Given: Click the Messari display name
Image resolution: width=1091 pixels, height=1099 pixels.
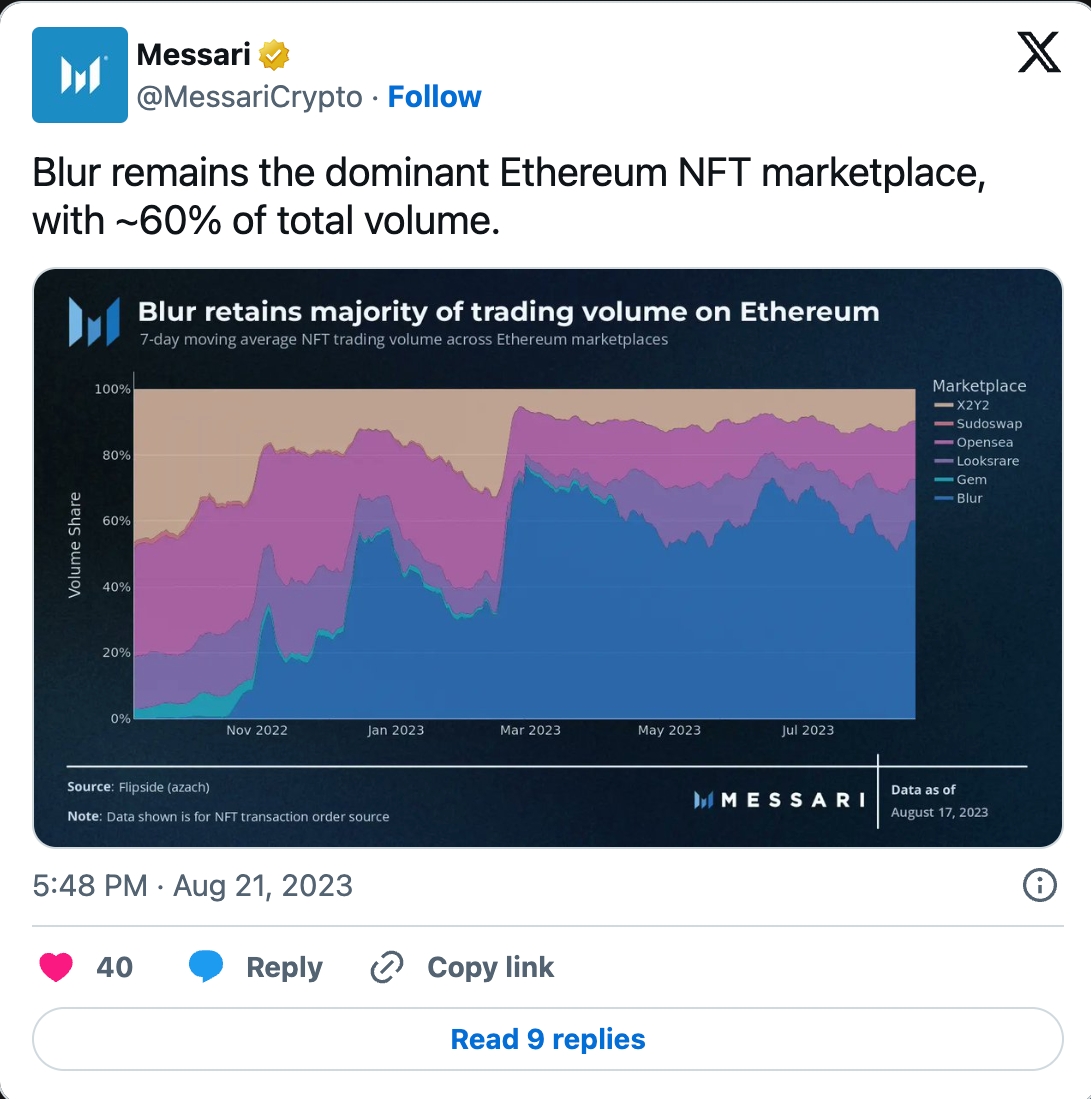Looking at the screenshot, I should click(193, 54).
